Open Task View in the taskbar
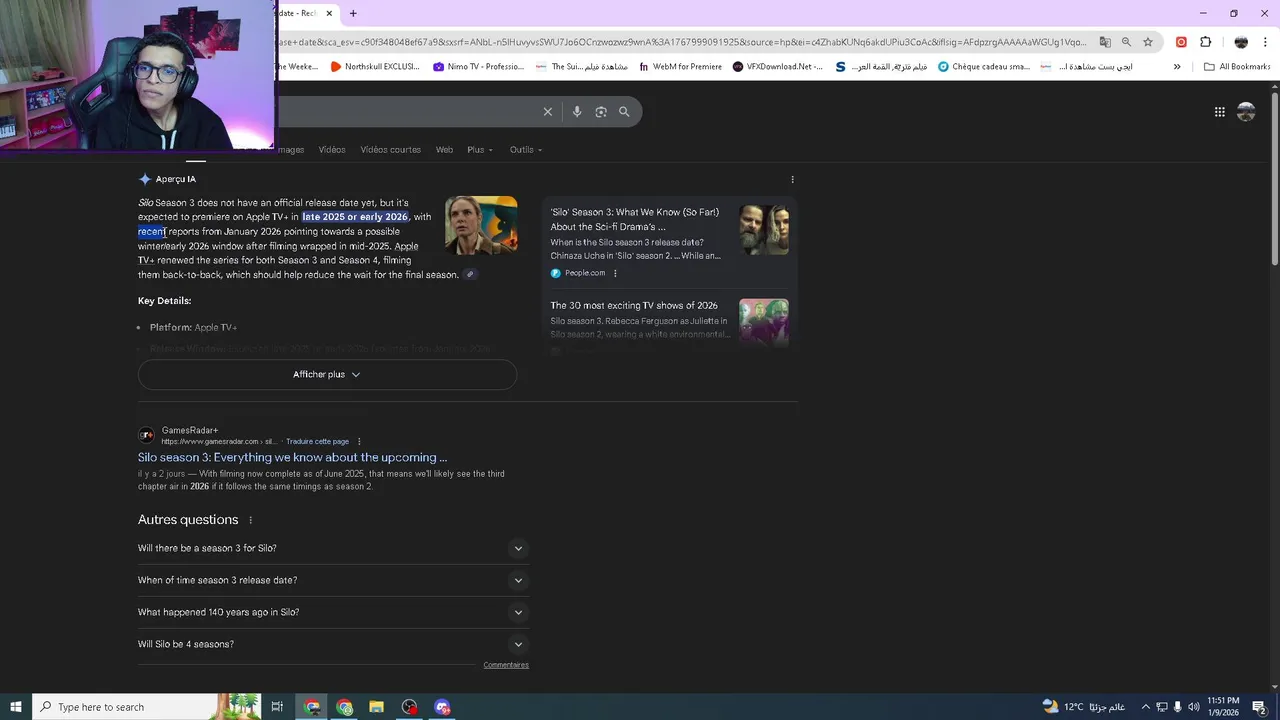The image size is (1280, 720). click(277, 707)
